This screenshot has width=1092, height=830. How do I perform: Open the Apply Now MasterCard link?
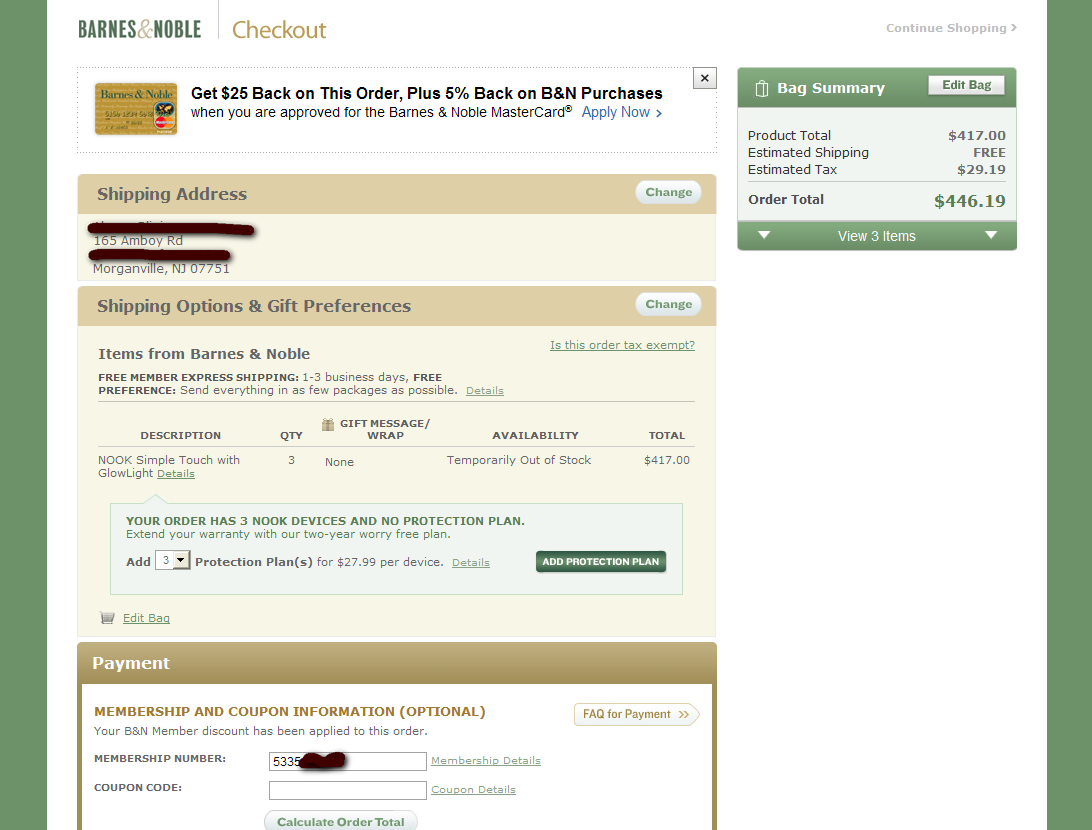(x=621, y=112)
